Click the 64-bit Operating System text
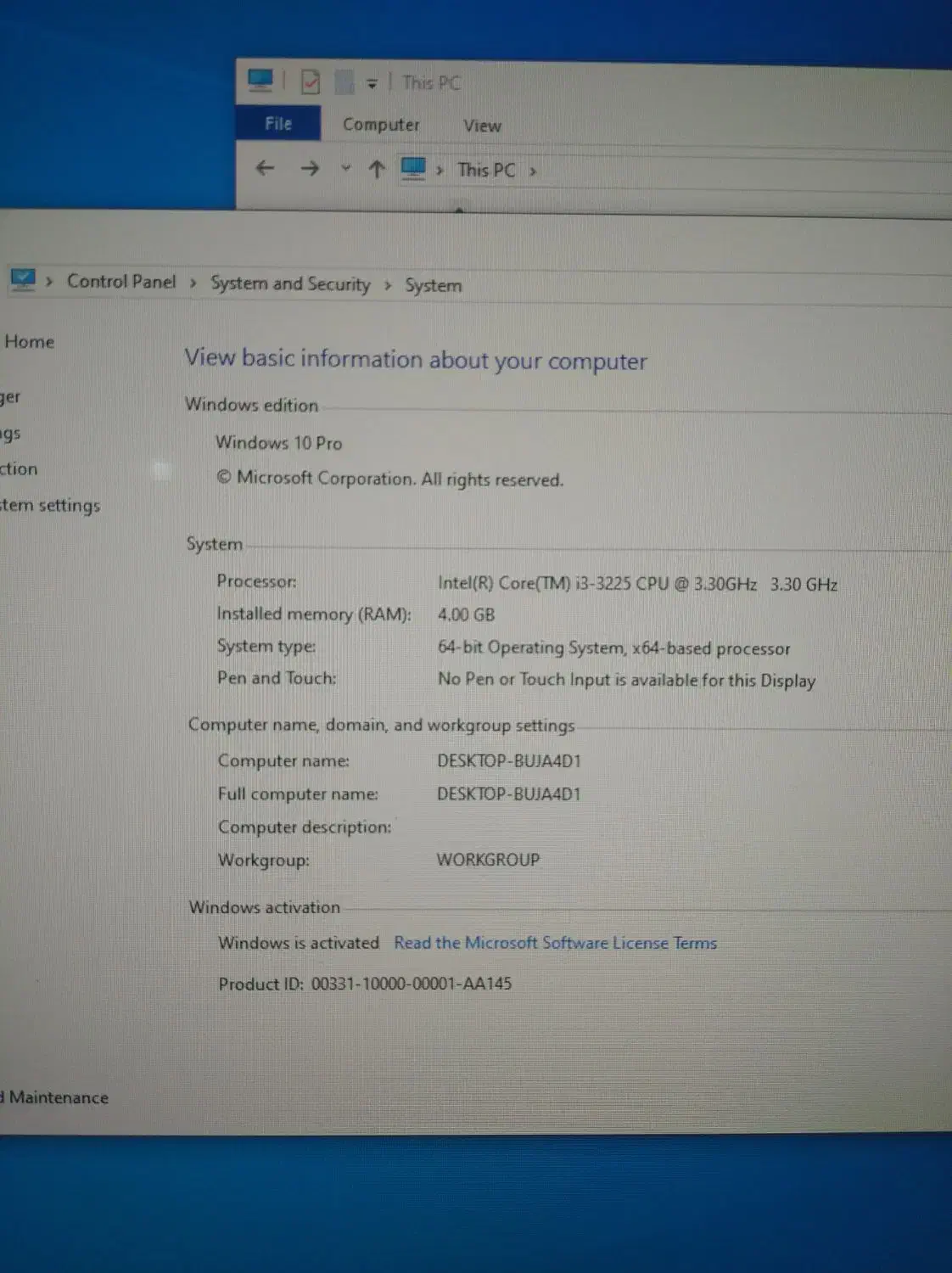Screen dimensions: 952x1273 (x=613, y=648)
